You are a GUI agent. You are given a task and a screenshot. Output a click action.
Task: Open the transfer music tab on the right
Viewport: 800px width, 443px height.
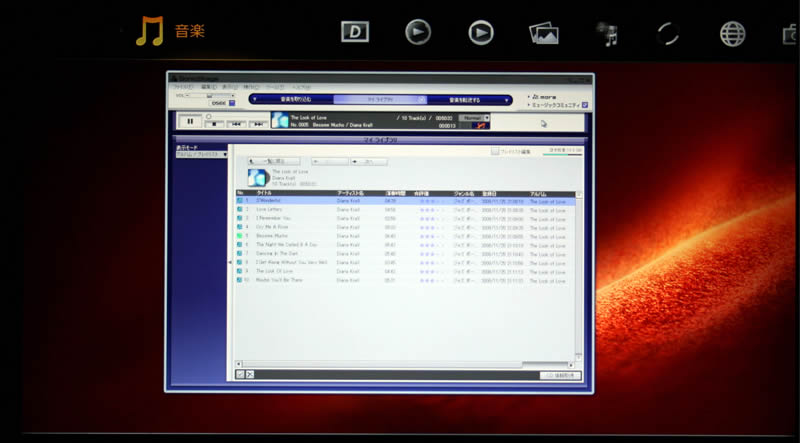(470, 100)
